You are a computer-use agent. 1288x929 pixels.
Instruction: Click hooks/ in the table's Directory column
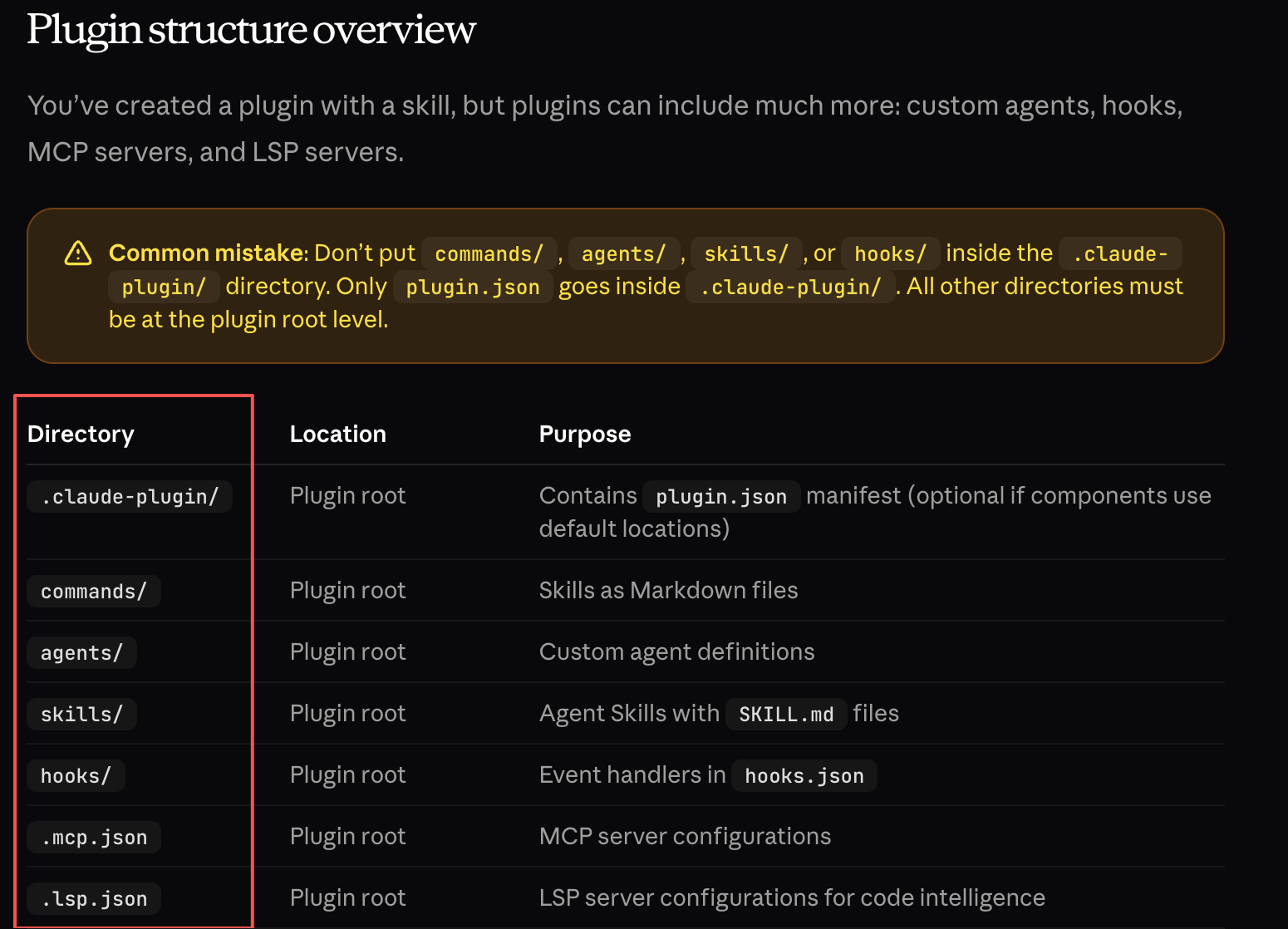pos(76,776)
